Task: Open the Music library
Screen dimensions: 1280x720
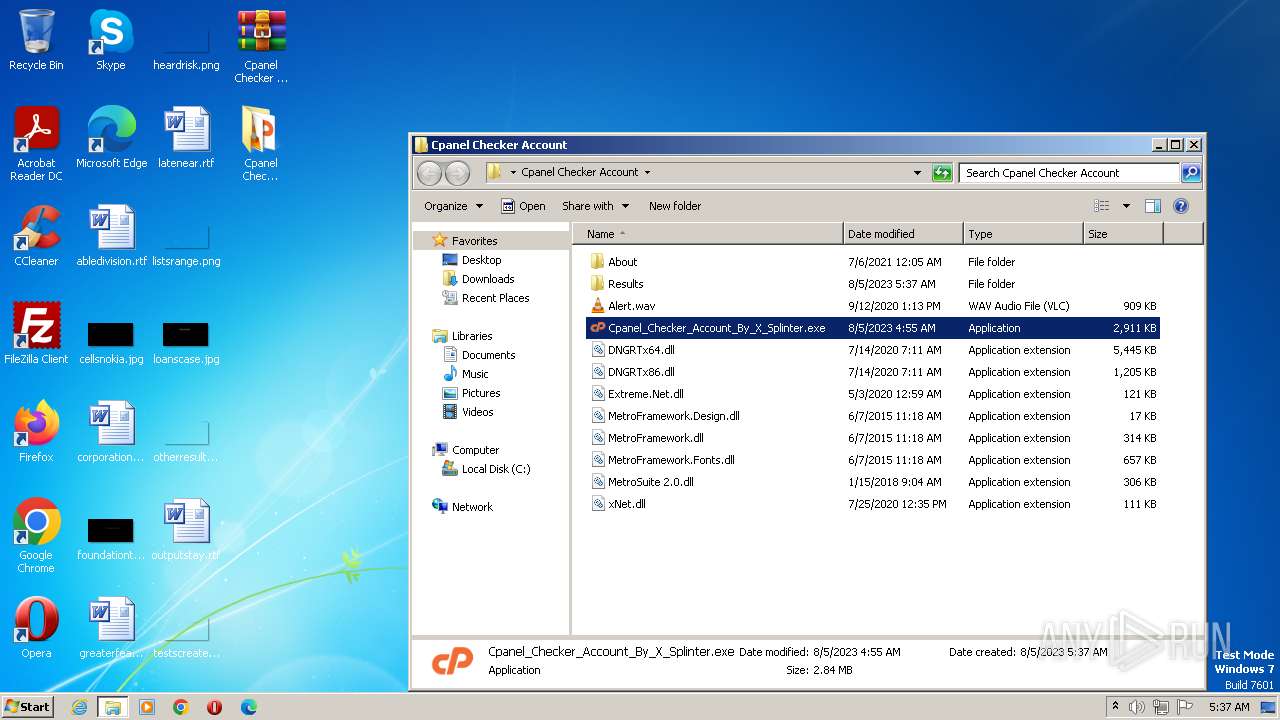Action: (465, 374)
